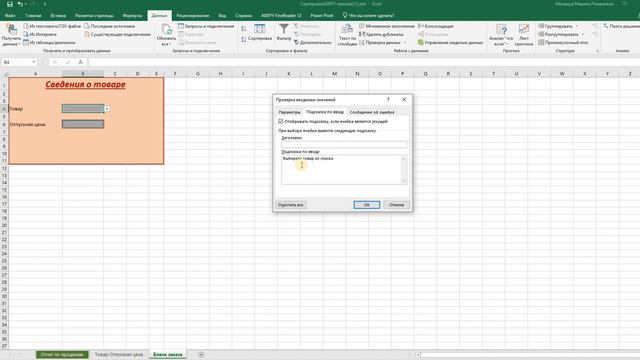Open Customize Quick Access Toolbar dropdown

click(44, 4)
